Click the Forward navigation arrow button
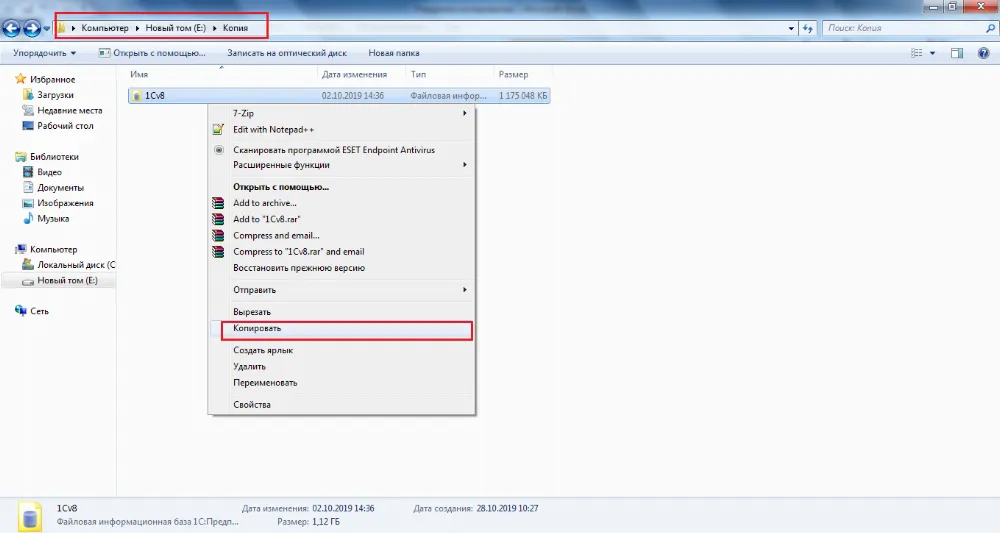The height and width of the screenshot is (533, 1000). (32, 28)
